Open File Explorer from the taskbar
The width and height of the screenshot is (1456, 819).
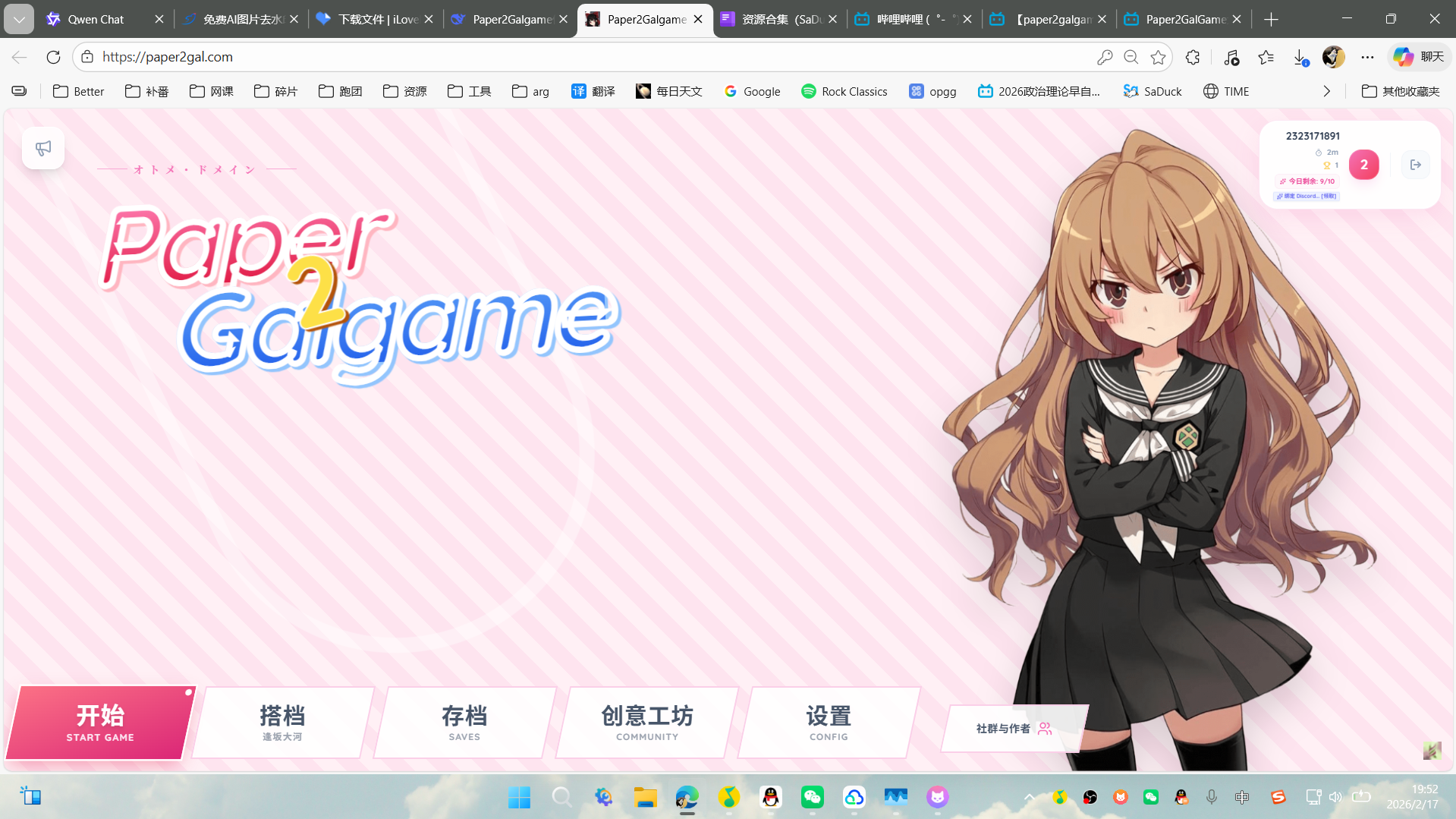click(x=645, y=797)
